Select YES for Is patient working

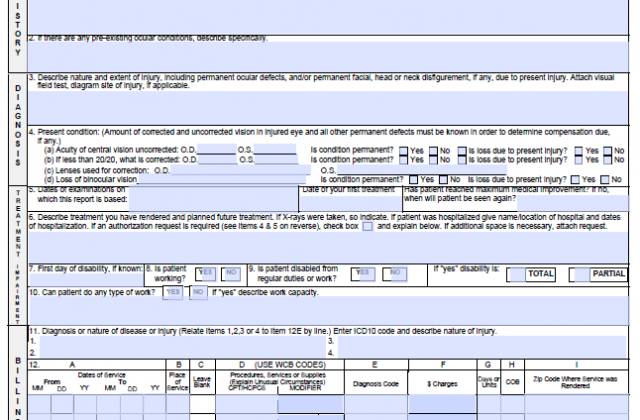206,273
